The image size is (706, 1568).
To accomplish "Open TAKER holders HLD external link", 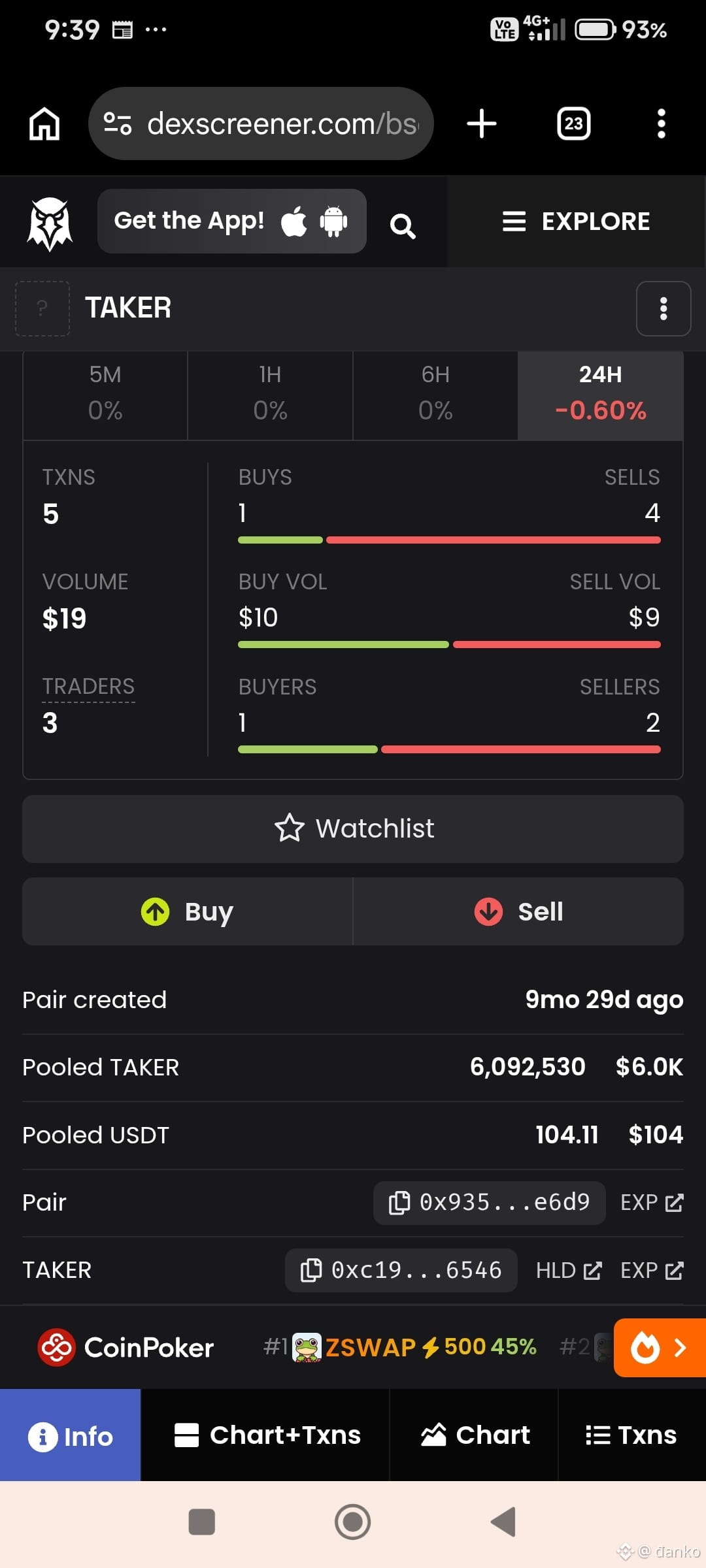I will pyautogui.click(x=568, y=1270).
